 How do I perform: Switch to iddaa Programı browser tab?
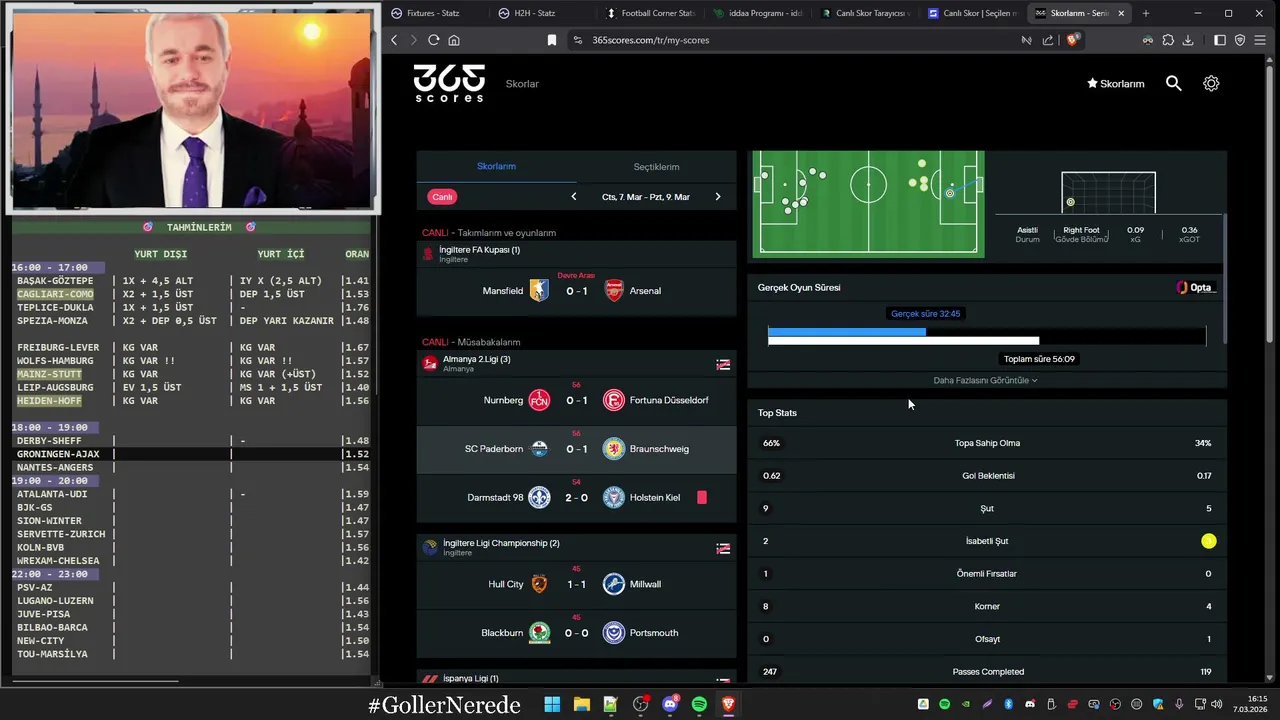[x=757, y=13]
